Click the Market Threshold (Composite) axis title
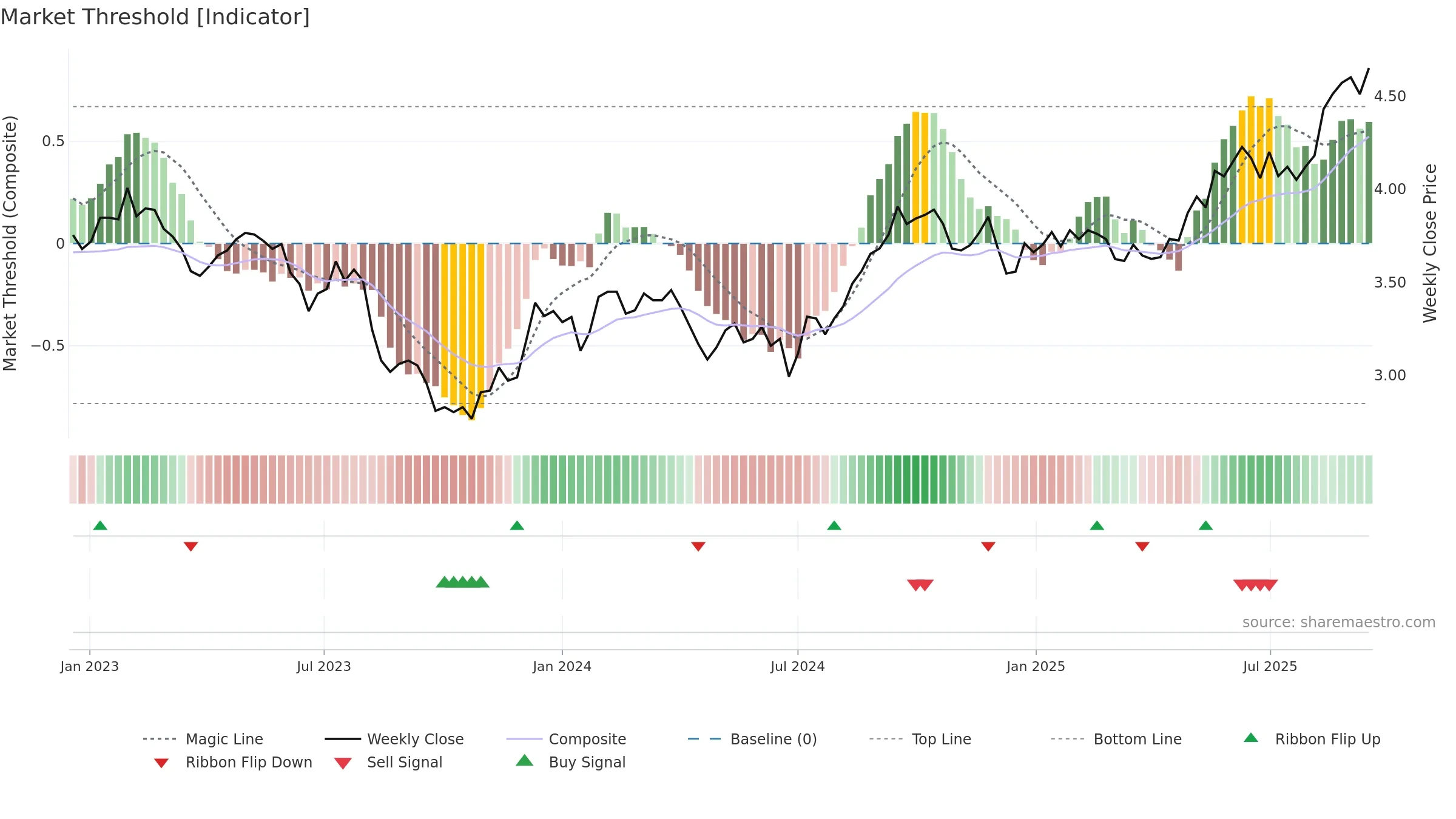The width and height of the screenshot is (1456, 819). (10, 243)
